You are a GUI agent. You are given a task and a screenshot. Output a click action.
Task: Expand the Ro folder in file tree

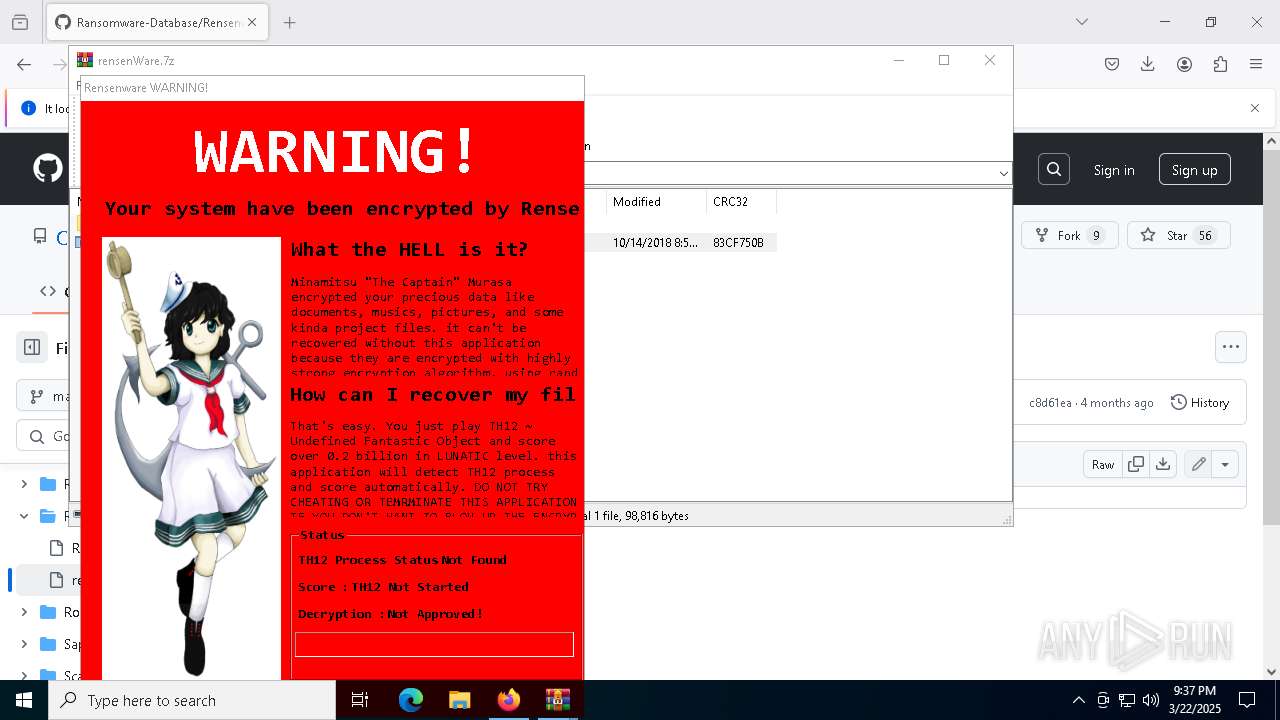point(24,612)
